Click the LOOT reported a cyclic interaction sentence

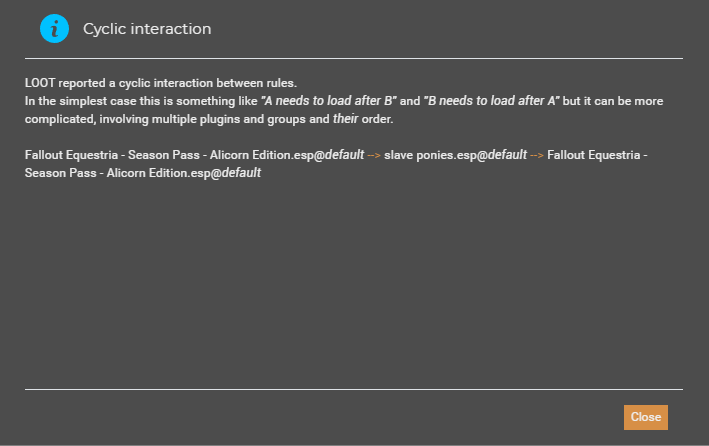(x=161, y=83)
